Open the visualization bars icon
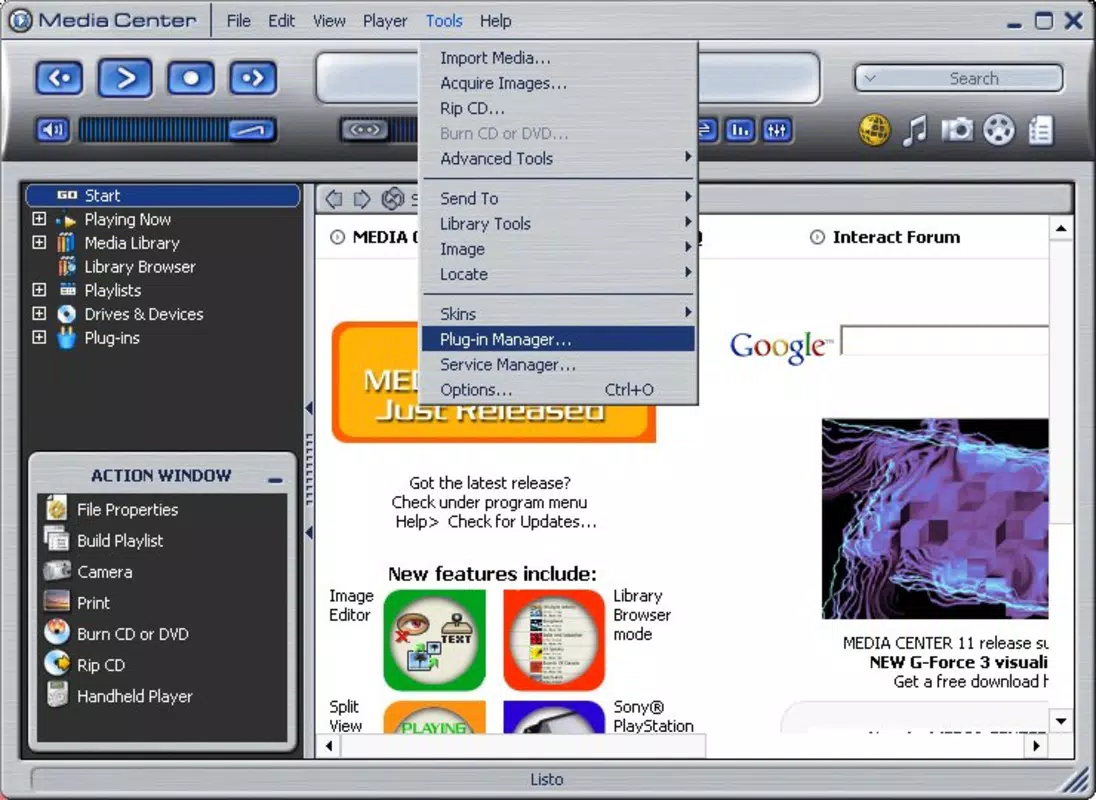Viewport: 1096px width, 800px height. tap(740, 130)
